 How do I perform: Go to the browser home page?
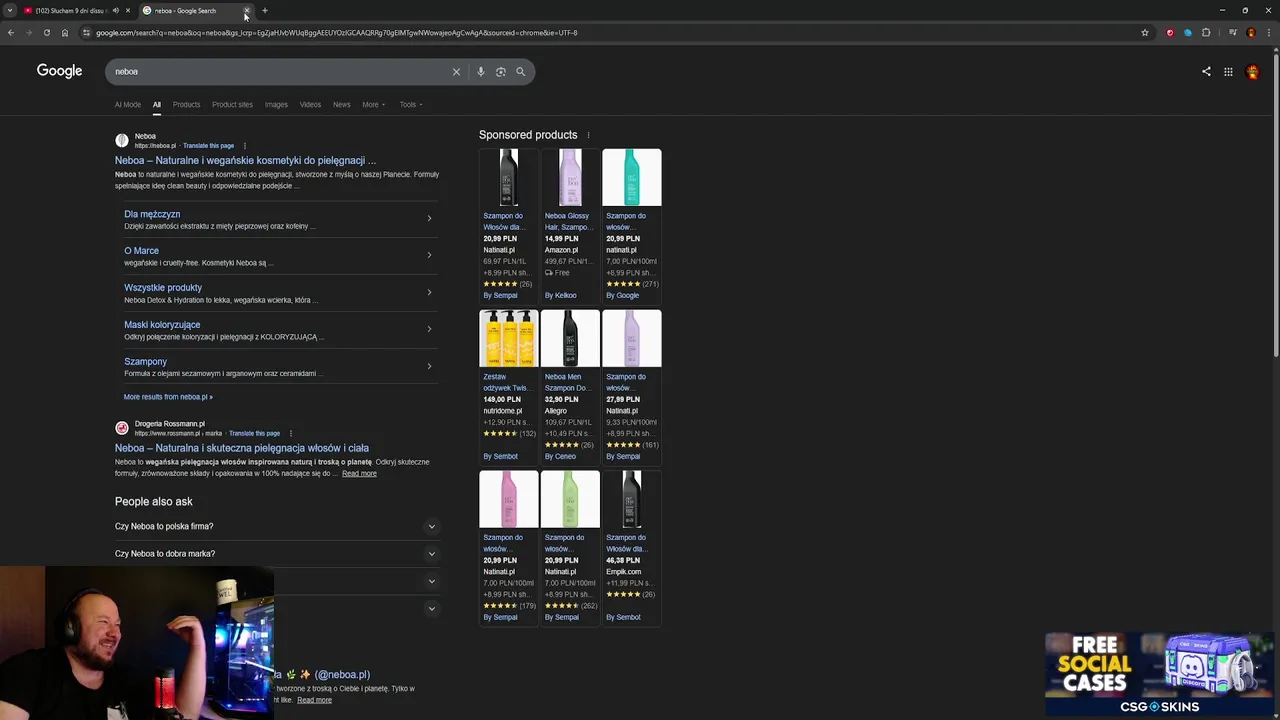coord(64,32)
